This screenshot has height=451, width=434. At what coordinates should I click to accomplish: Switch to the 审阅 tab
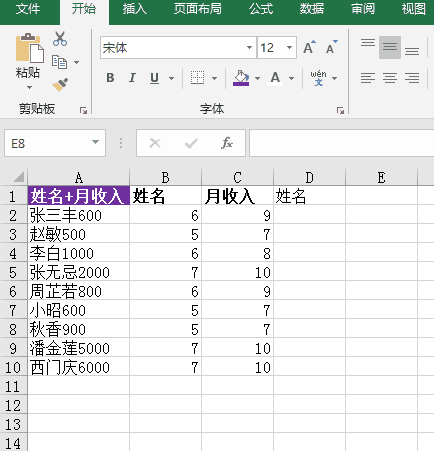pos(363,9)
